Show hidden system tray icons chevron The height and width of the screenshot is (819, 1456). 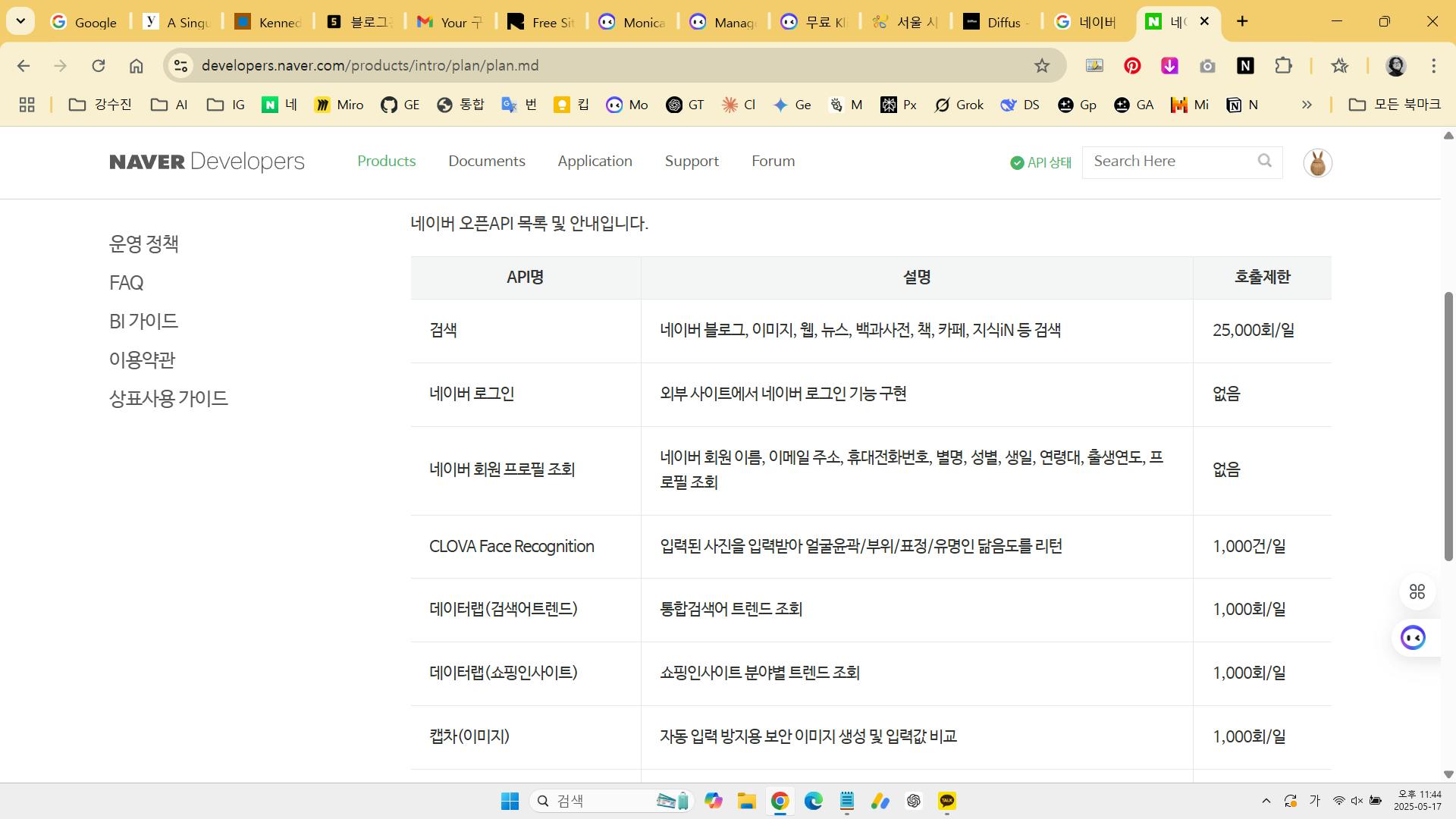1266,801
